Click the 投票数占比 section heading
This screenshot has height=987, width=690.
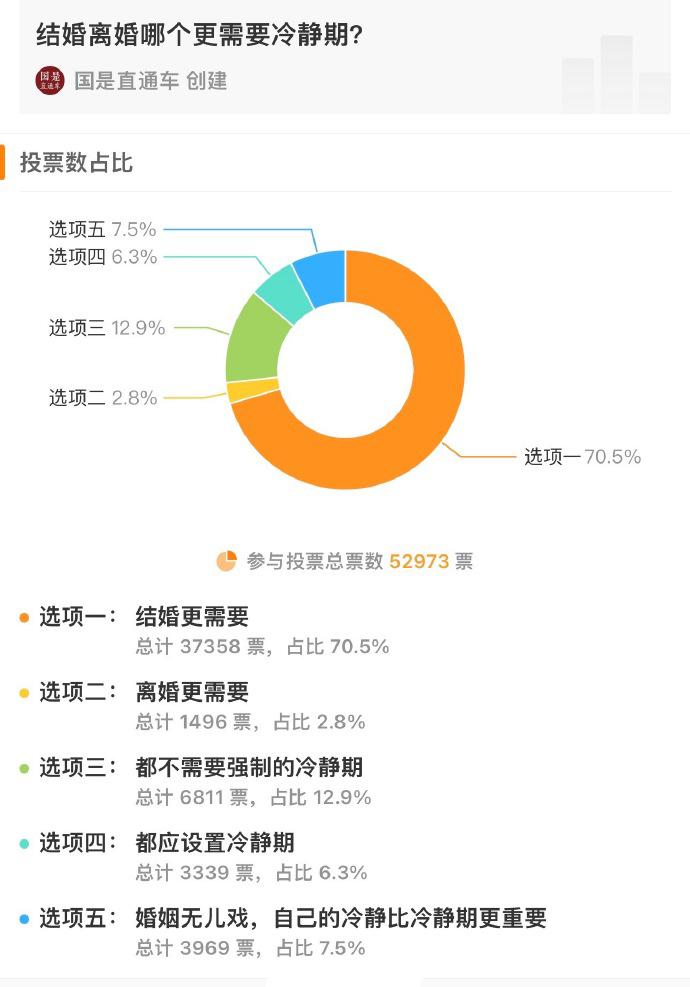pyautogui.click(x=76, y=162)
